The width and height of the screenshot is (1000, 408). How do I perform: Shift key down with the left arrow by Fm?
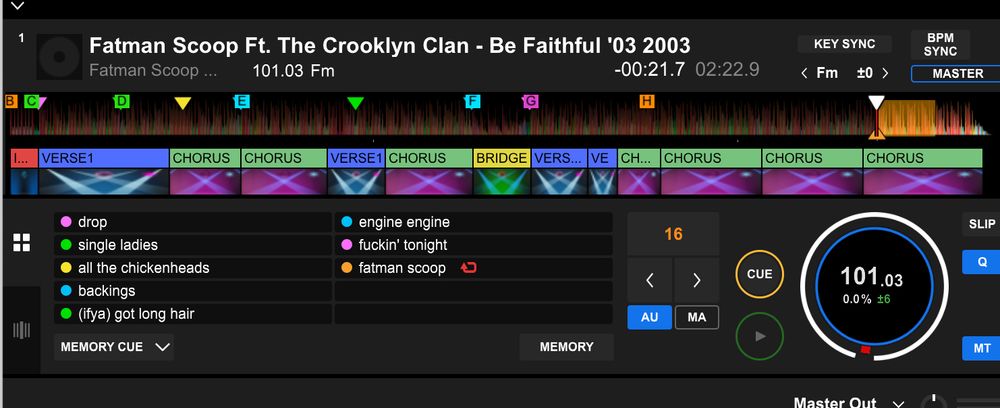pyautogui.click(x=804, y=73)
